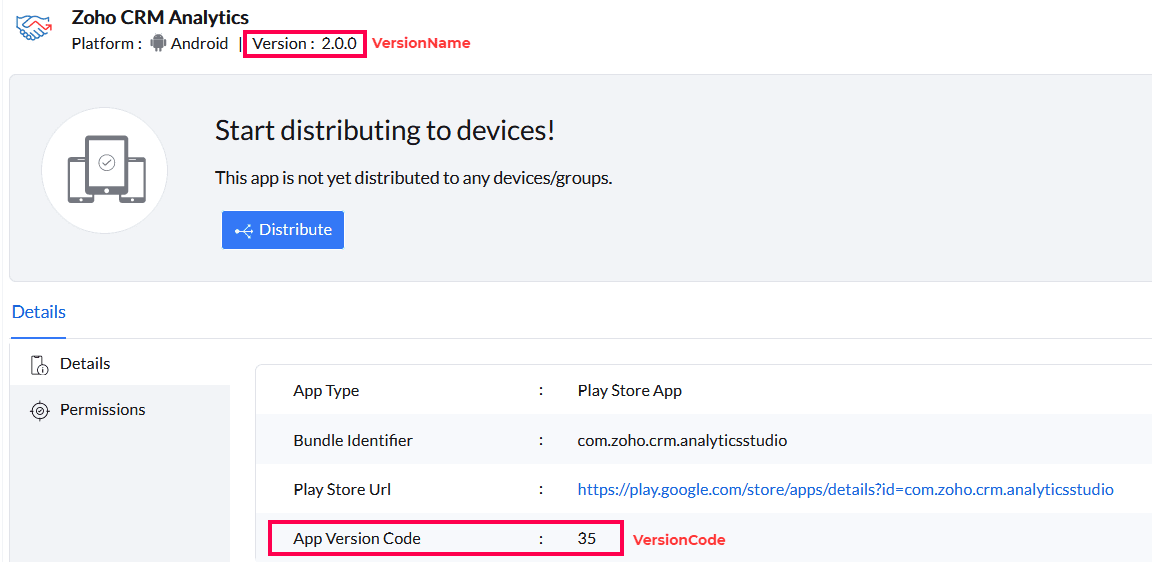Click the App Type label

tap(326, 391)
